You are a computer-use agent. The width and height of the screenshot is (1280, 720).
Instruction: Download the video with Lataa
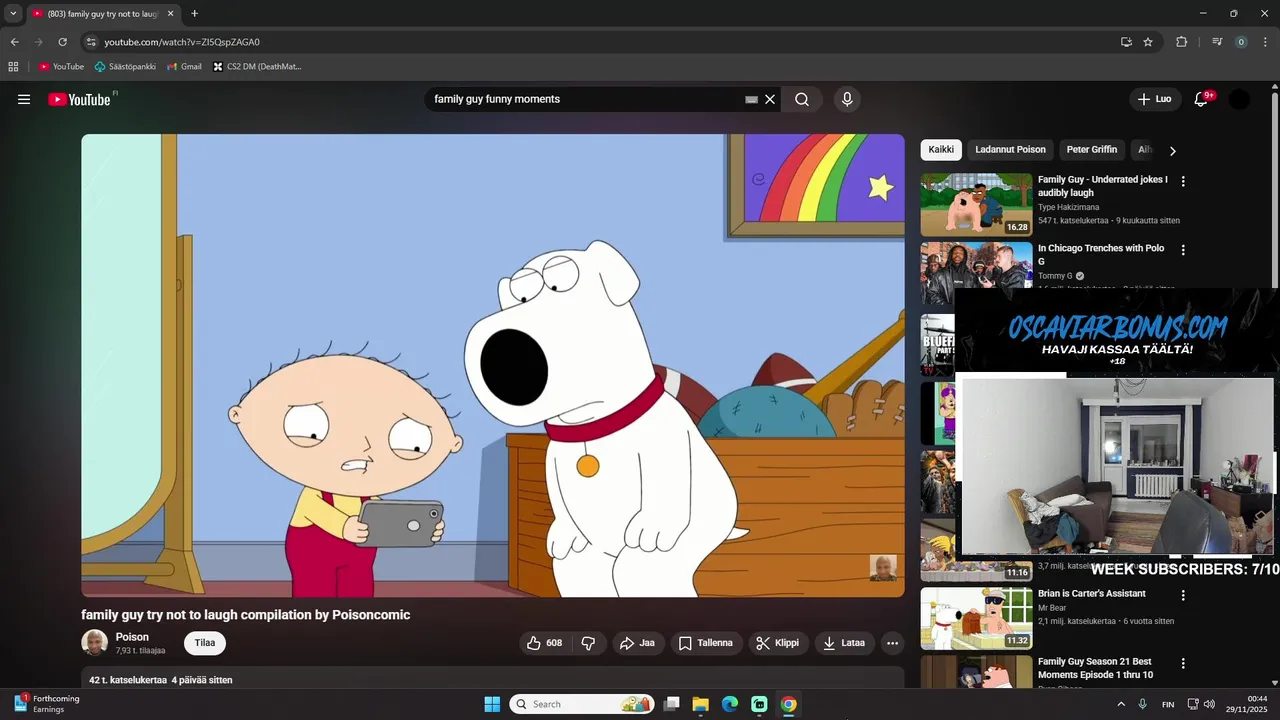[844, 643]
